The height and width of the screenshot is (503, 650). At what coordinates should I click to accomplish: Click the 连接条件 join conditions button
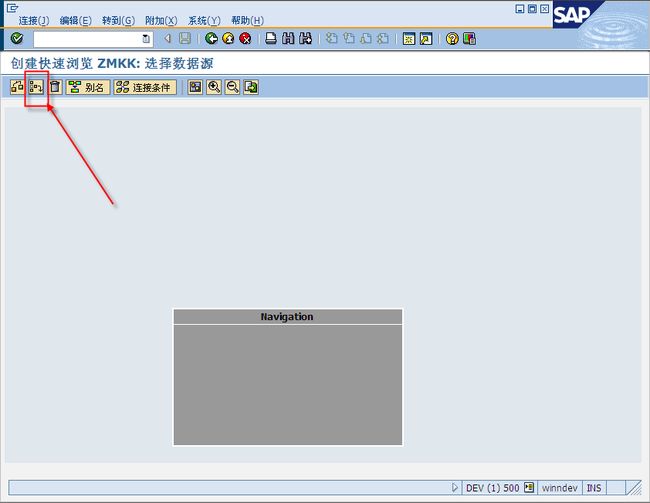(145, 87)
